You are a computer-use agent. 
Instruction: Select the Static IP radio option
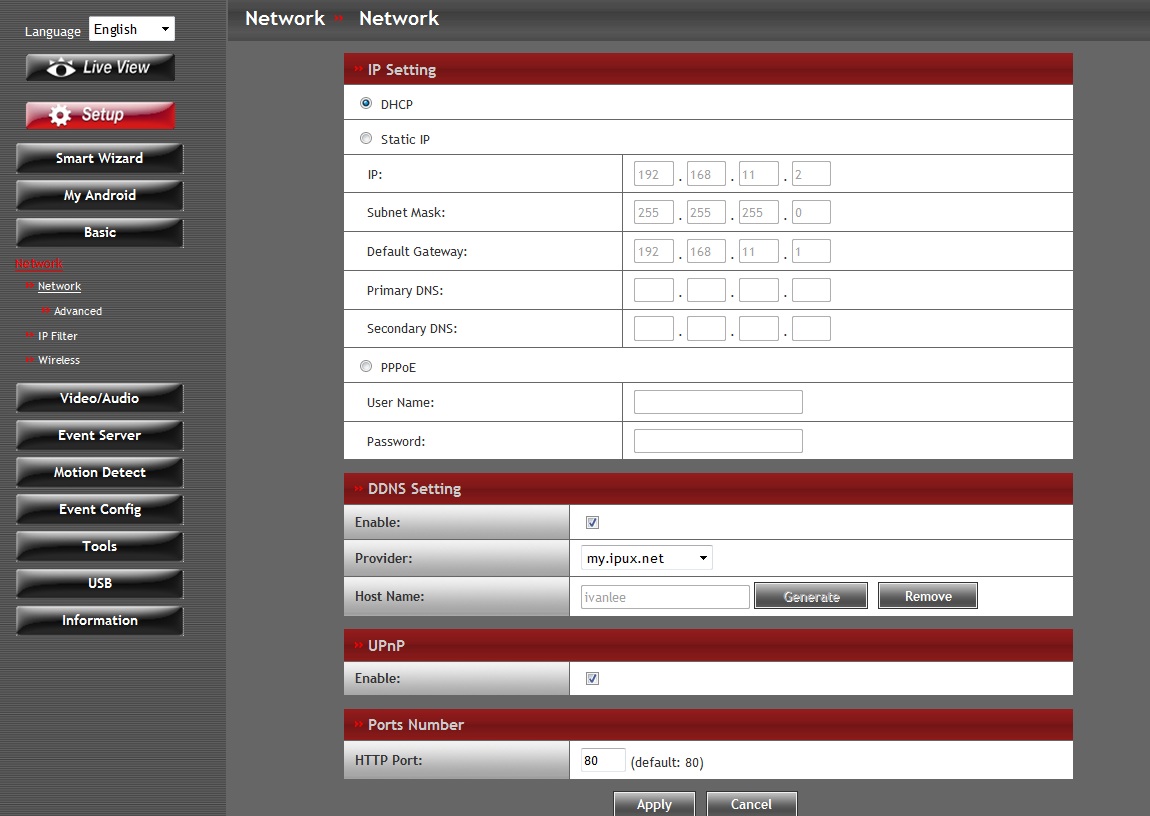point(366,138)
